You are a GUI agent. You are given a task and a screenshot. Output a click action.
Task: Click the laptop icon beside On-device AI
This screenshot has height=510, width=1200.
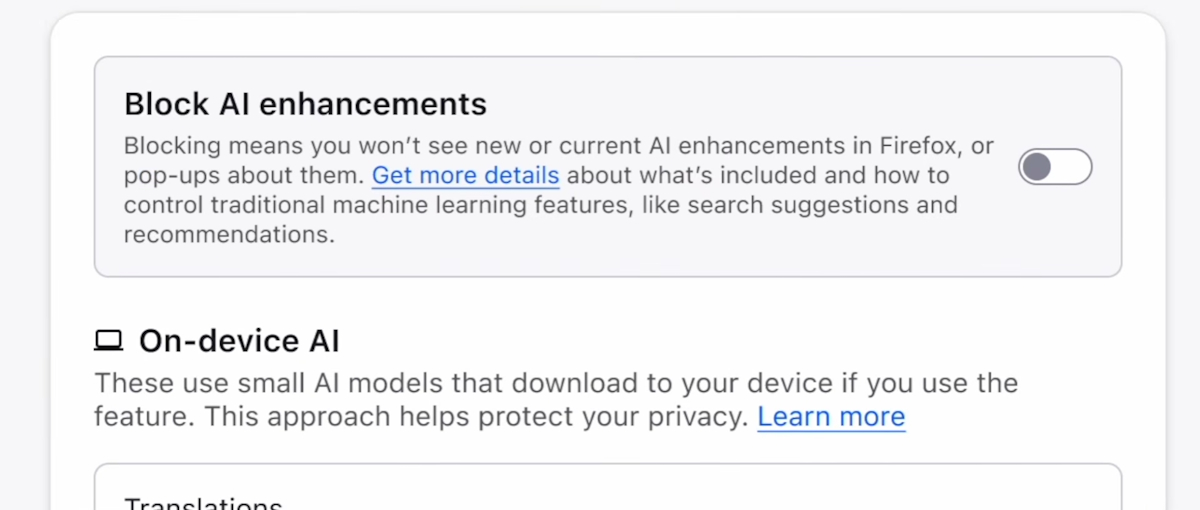107,342
